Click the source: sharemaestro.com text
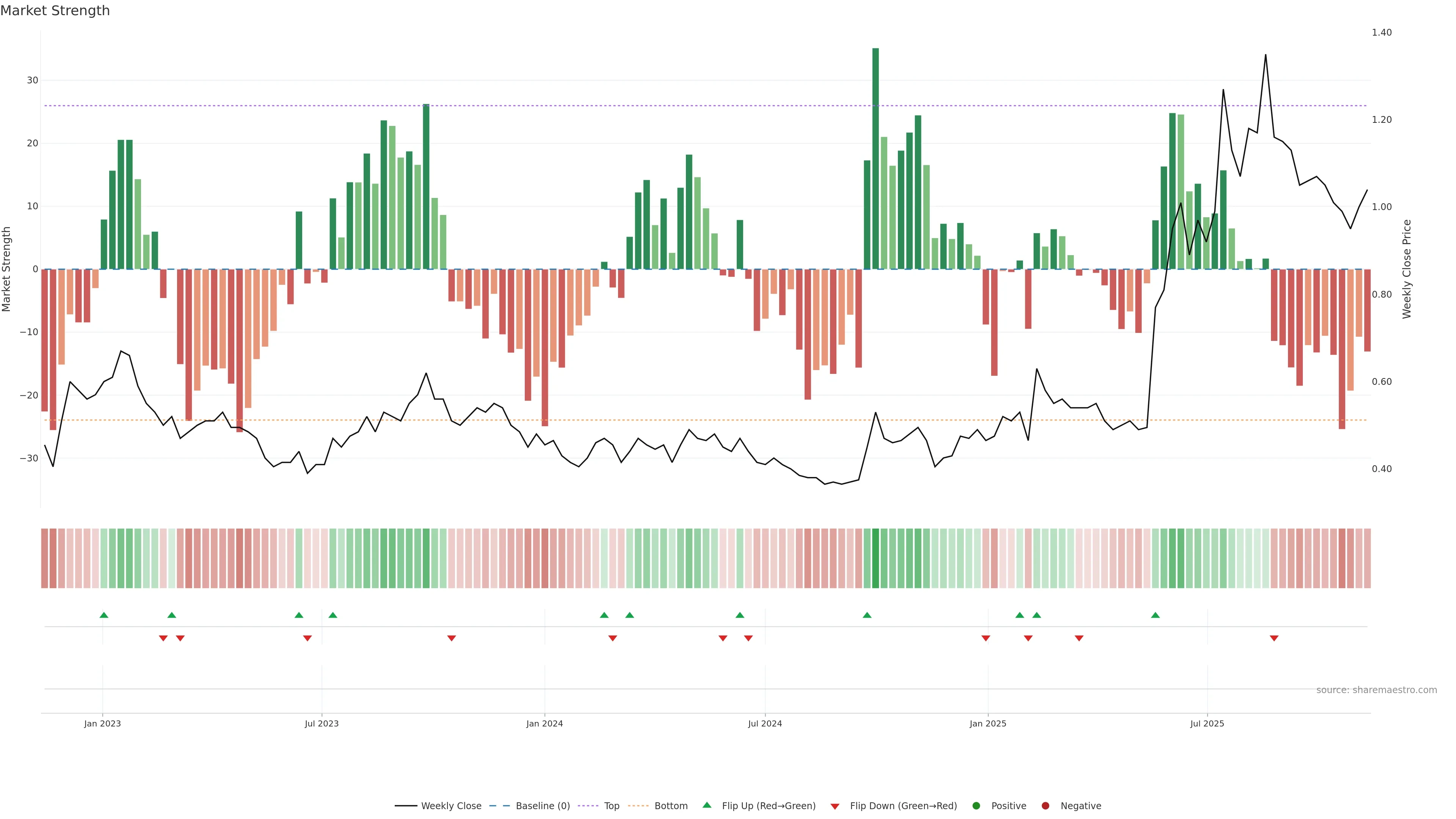The height and width of the screenshot is (819, 1456). click(1376, 690)
